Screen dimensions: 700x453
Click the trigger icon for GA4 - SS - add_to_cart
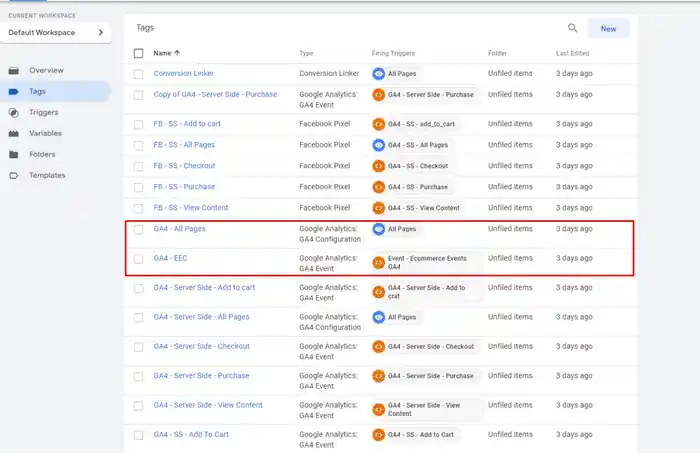click(x=379, y=124)
